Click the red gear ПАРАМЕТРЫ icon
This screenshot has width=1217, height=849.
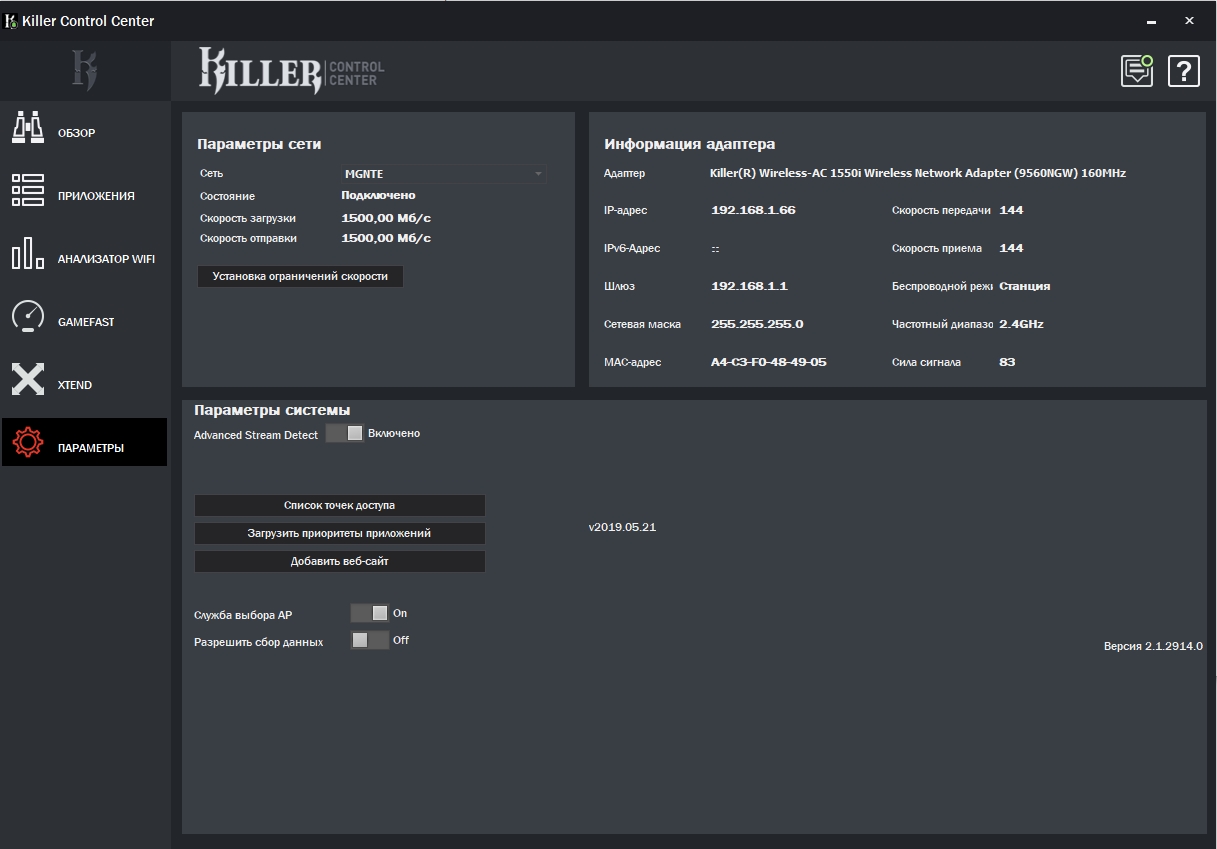28,442
